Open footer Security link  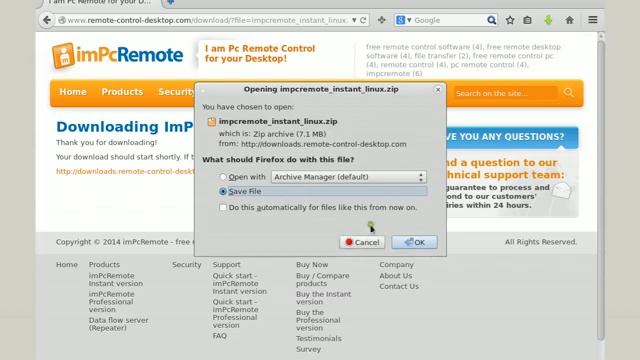point(187,264)
